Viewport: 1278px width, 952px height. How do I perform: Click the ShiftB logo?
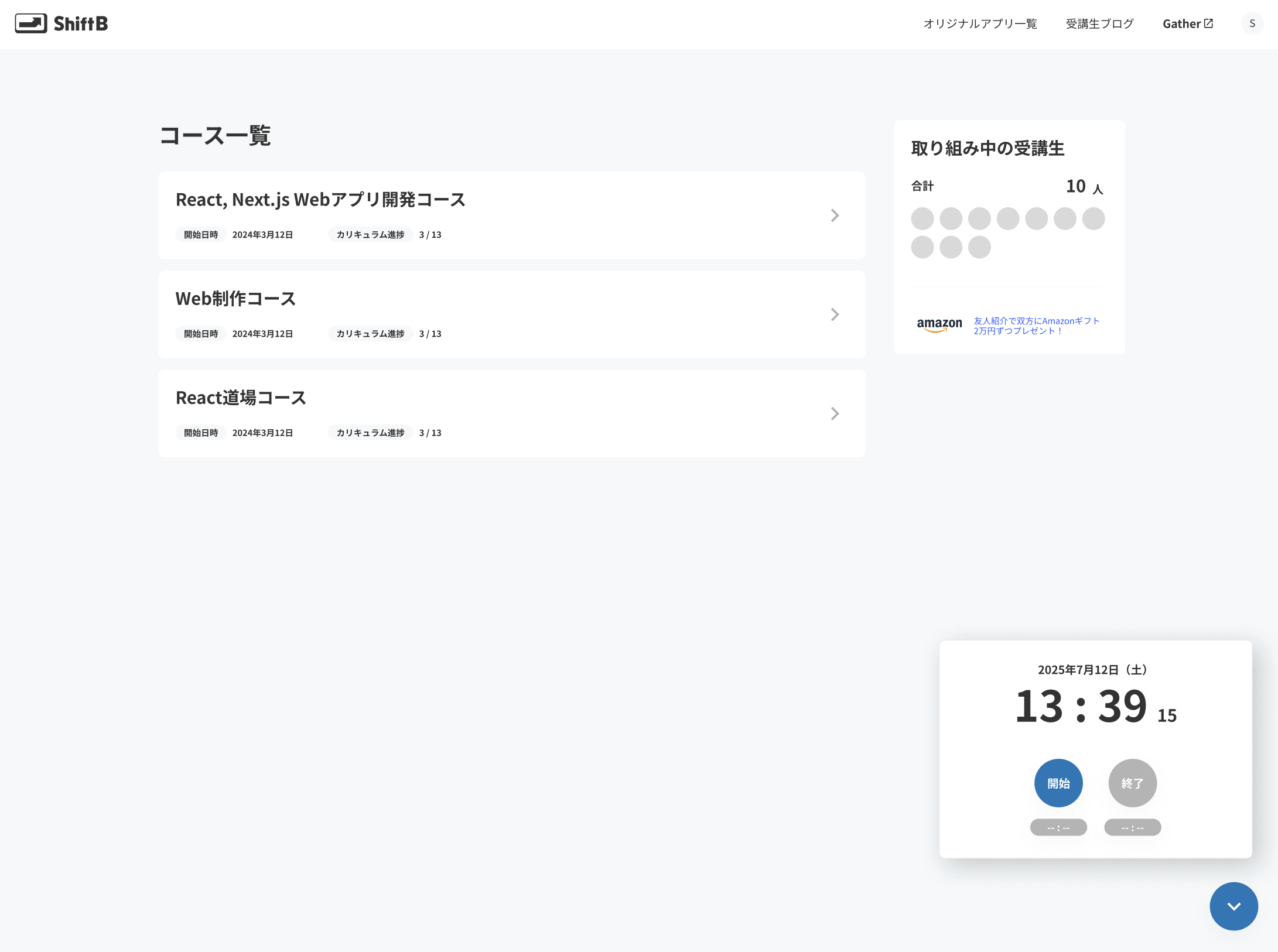pyautogui.click(x=60, y=23)
